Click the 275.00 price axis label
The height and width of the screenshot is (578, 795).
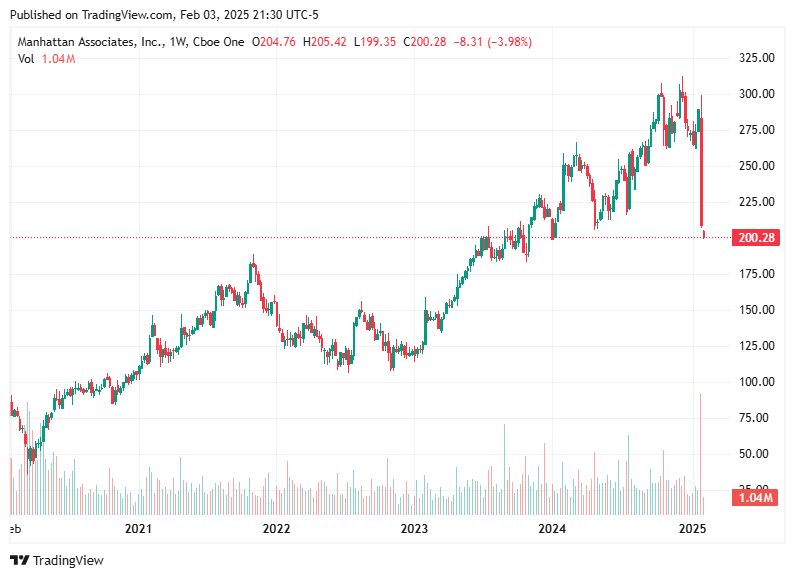[x=756, y=130]
